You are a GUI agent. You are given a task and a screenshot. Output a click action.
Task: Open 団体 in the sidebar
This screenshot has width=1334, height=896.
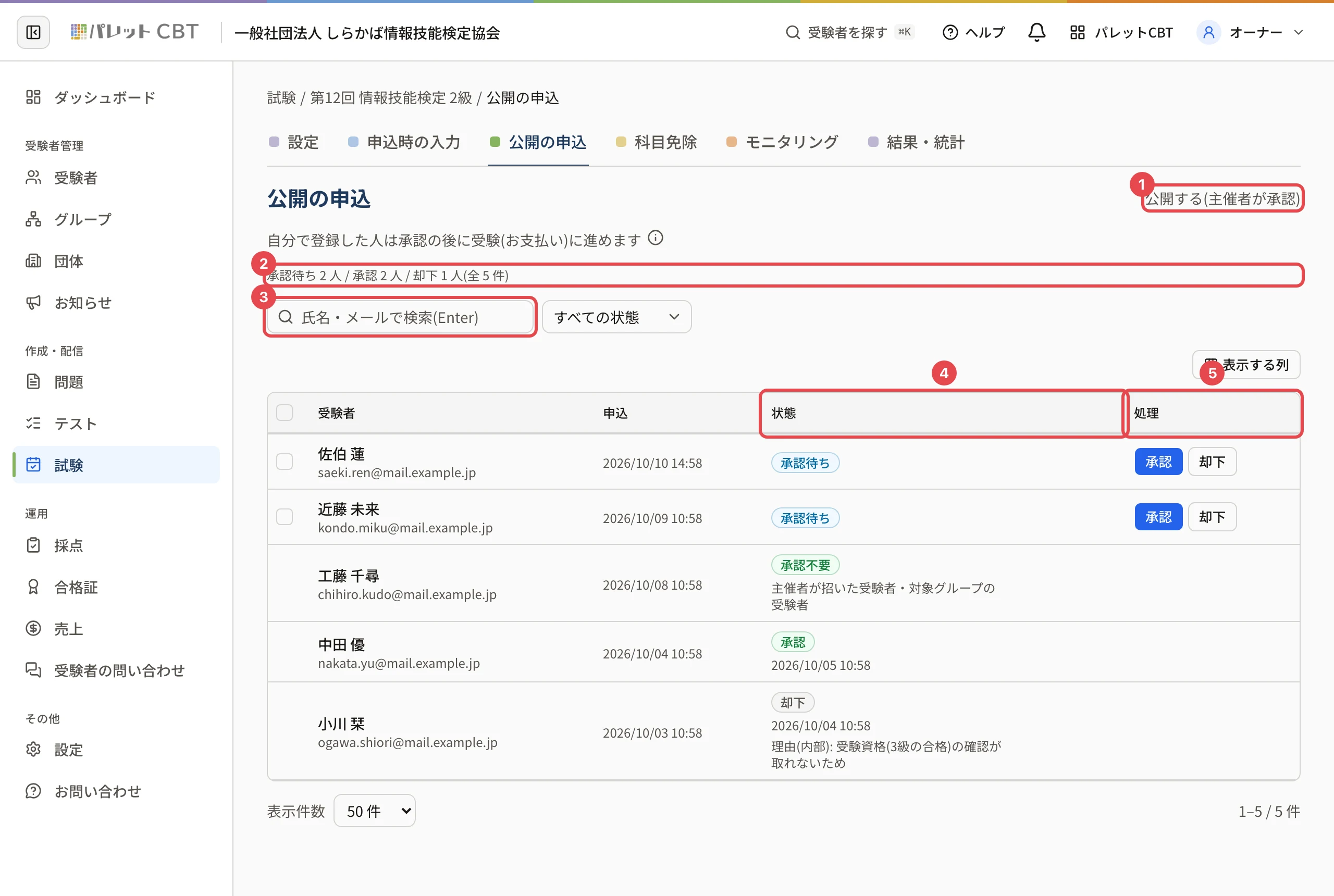pos(116,261)
